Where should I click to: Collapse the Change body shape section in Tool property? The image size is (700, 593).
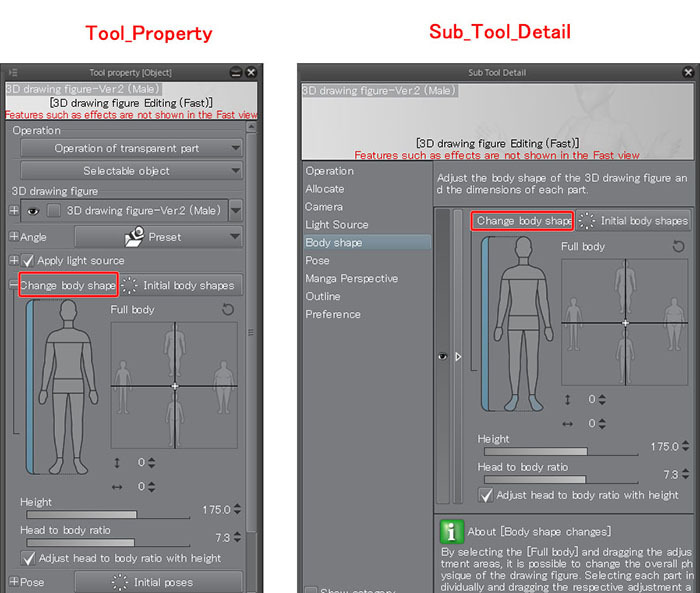(x=14, y=284)
